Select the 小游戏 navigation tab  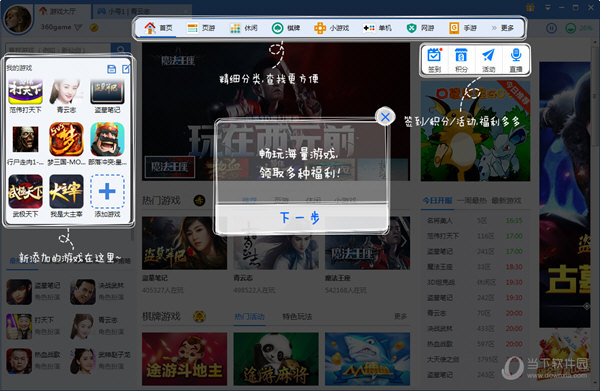[331, 28]
